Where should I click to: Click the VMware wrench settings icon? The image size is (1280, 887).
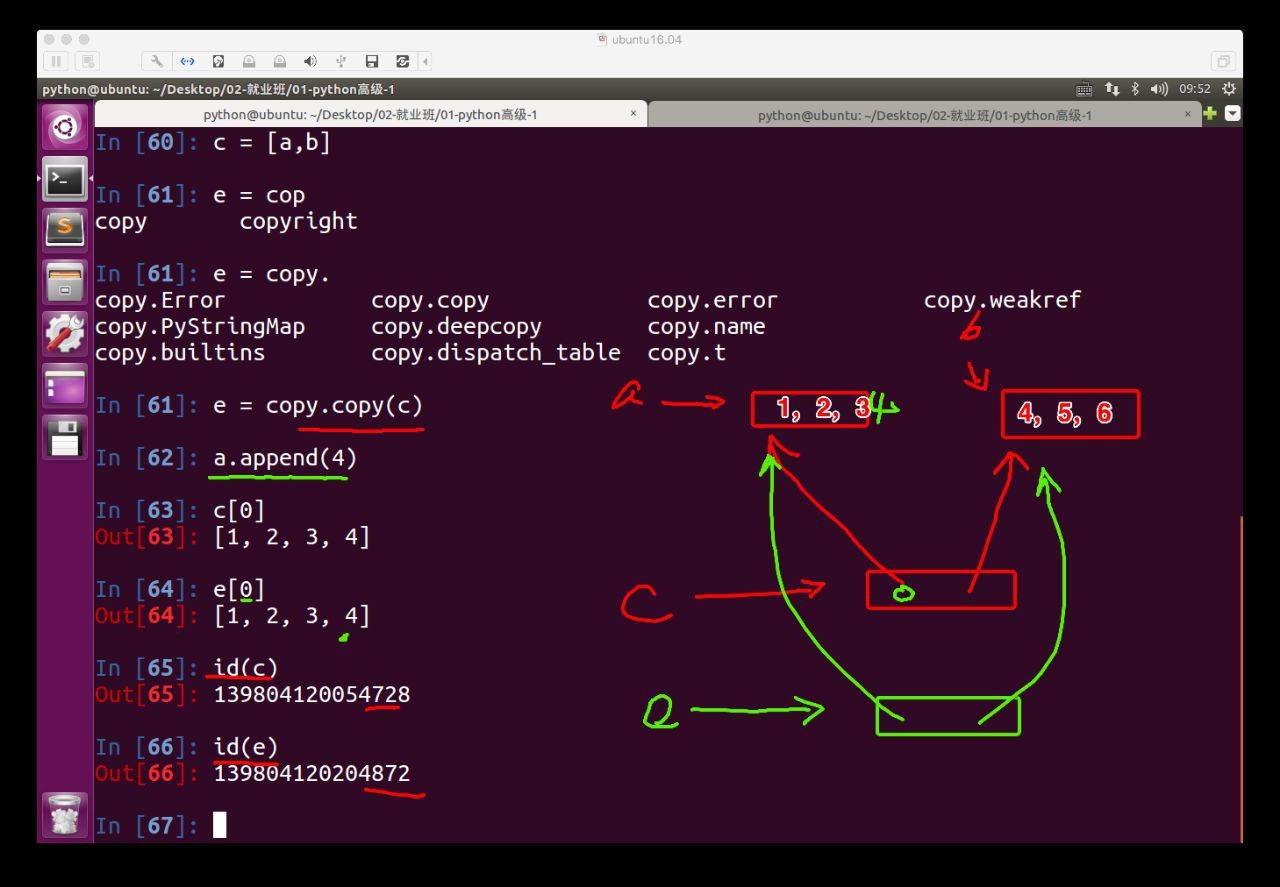pos(157,61)
